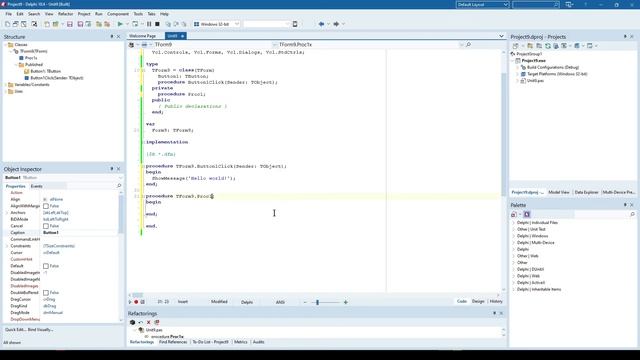Click the Save All toolbar icon
Image resolution: width=640 pixels, height=360 pixels.
pos(80,24)
